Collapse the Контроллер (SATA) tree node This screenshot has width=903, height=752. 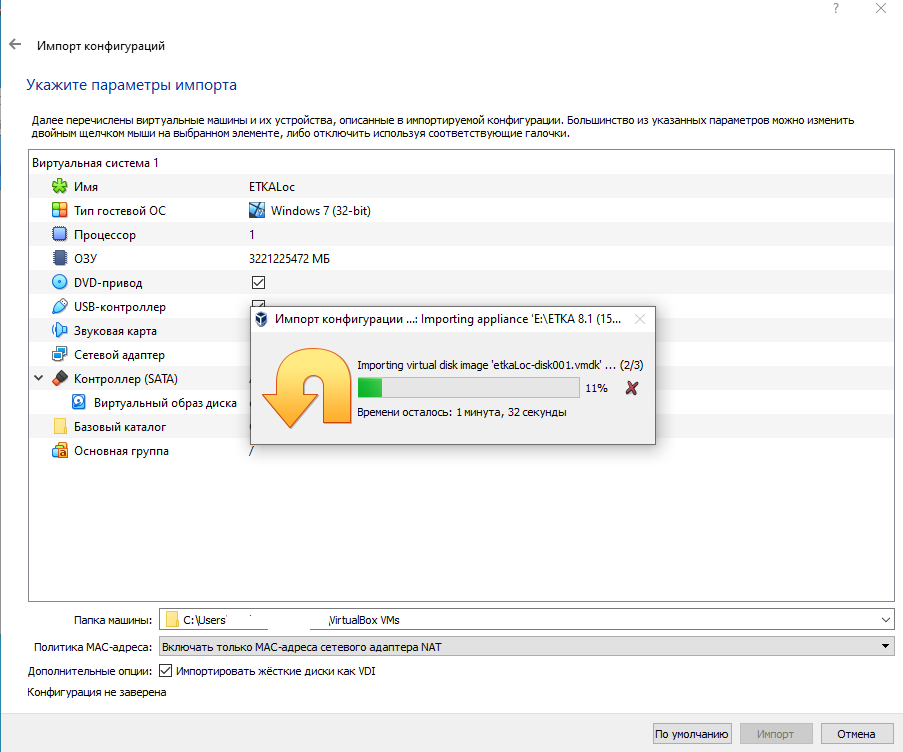click(x=39, y=378)
